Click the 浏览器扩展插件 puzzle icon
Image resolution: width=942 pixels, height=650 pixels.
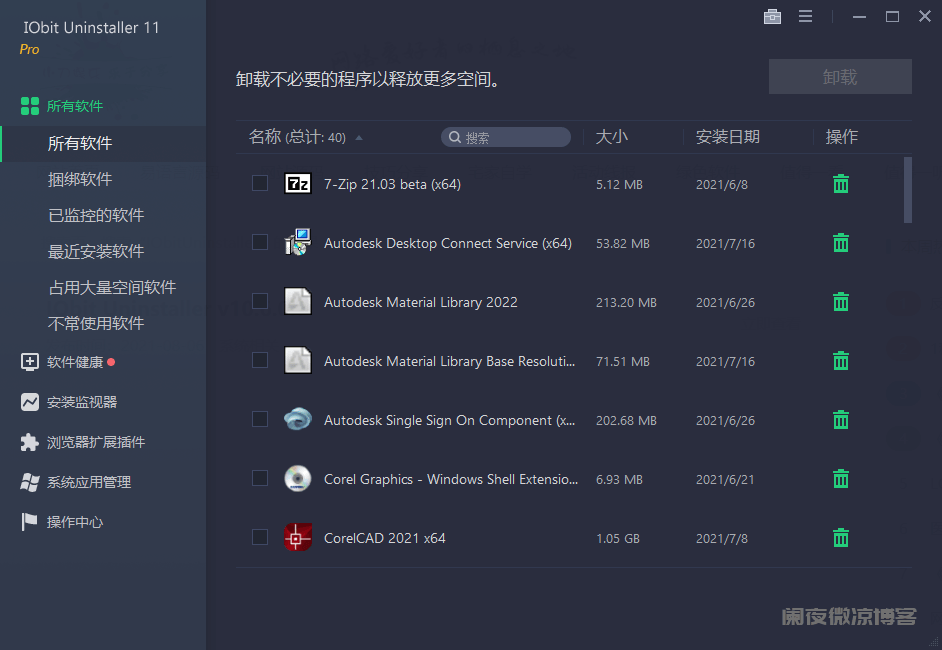[30, 442]
